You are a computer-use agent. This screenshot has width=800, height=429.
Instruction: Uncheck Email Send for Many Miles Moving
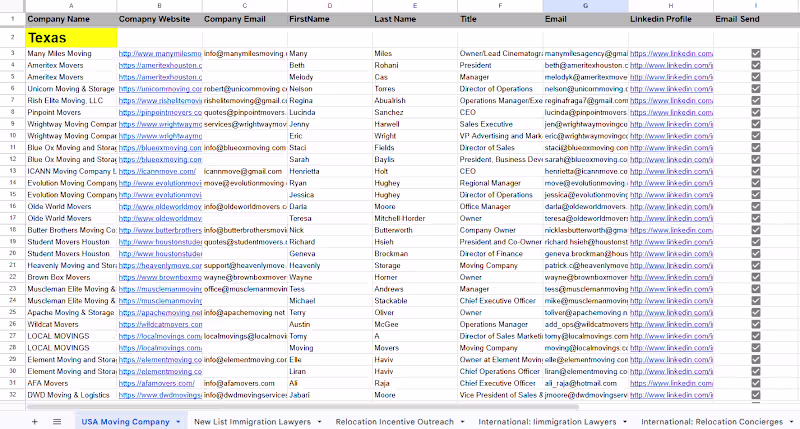pyautogui.click(x=756, y=54)
